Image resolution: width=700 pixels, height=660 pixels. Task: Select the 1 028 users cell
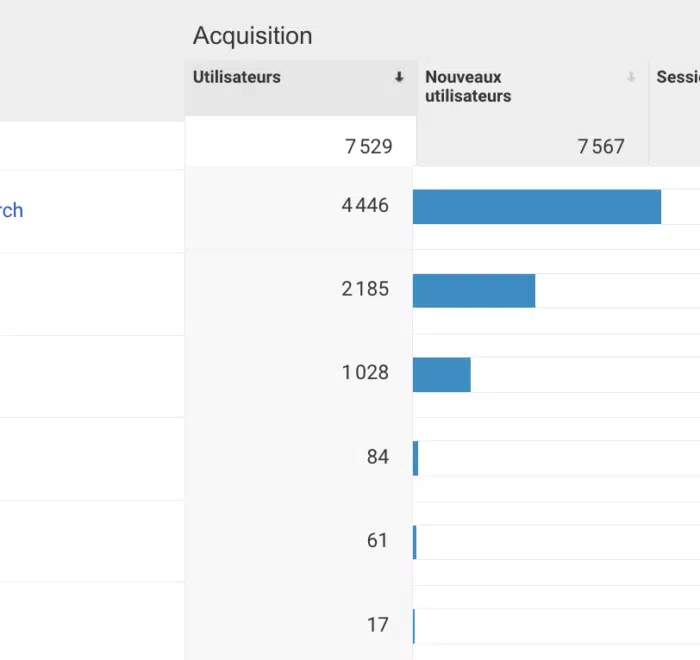(x=364, y=372)
